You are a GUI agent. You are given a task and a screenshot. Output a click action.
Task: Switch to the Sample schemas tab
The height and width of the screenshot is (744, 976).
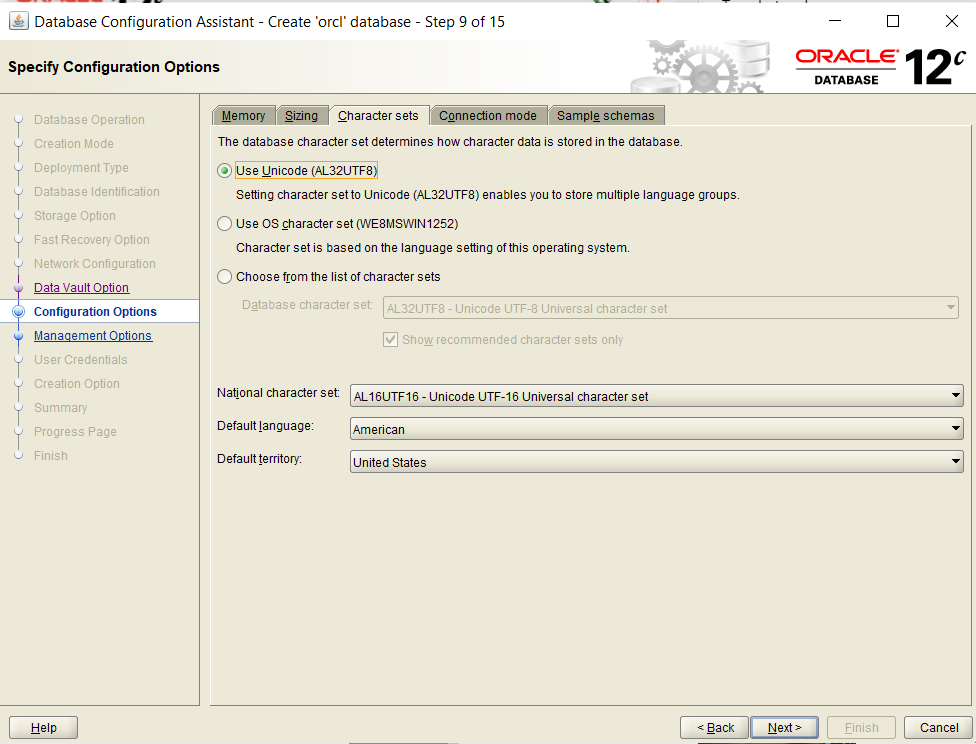606,115
